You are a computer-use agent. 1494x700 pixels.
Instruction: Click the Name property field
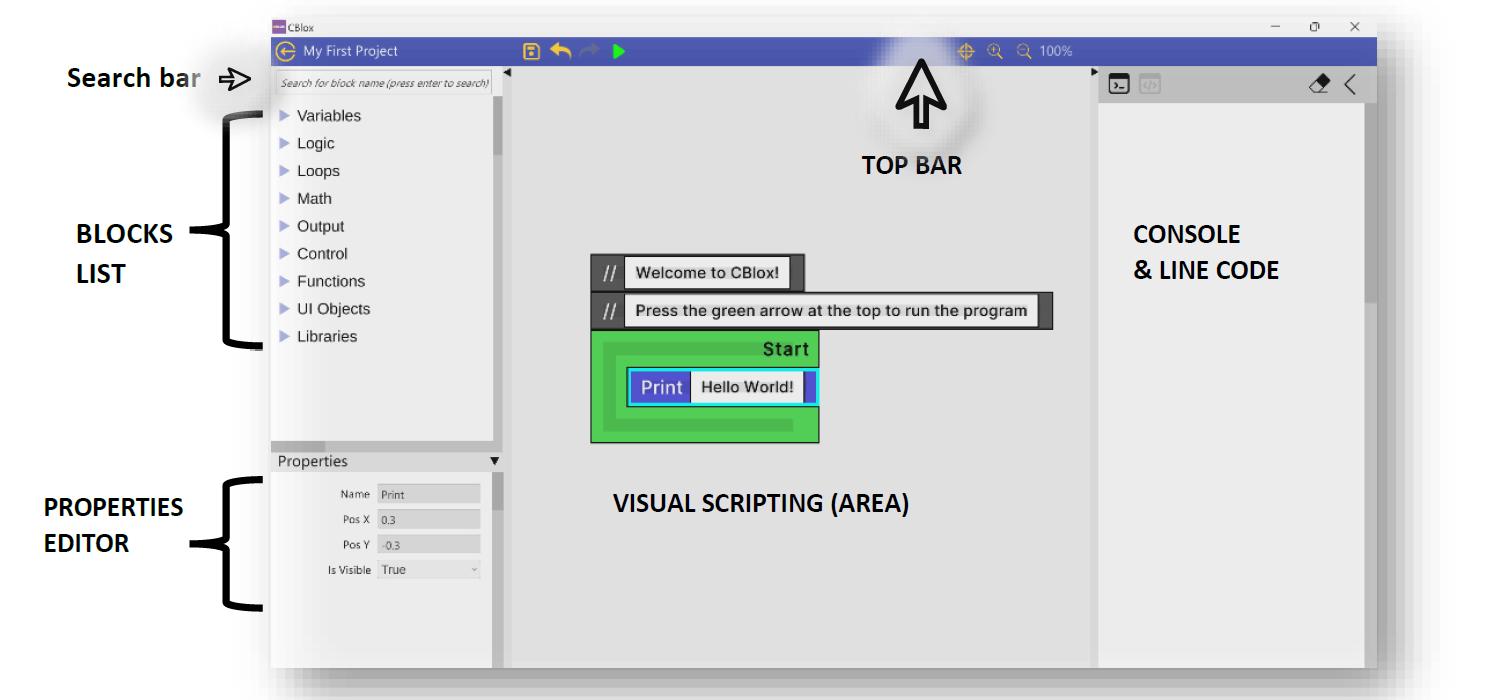click(x=429, y=494)
